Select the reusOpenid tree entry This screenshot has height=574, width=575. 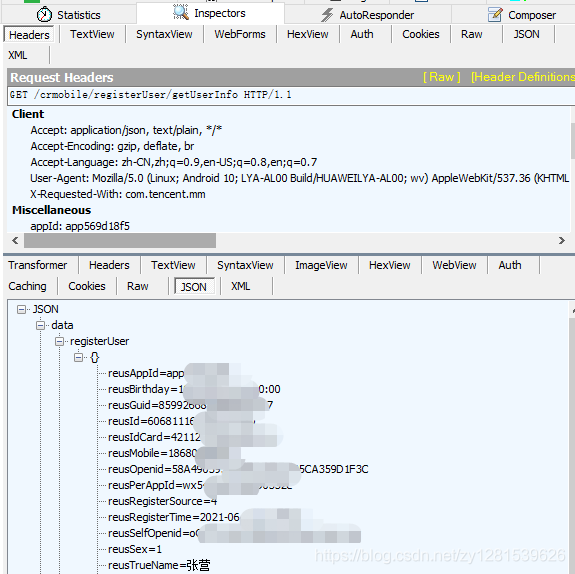[x=238, y=469]
